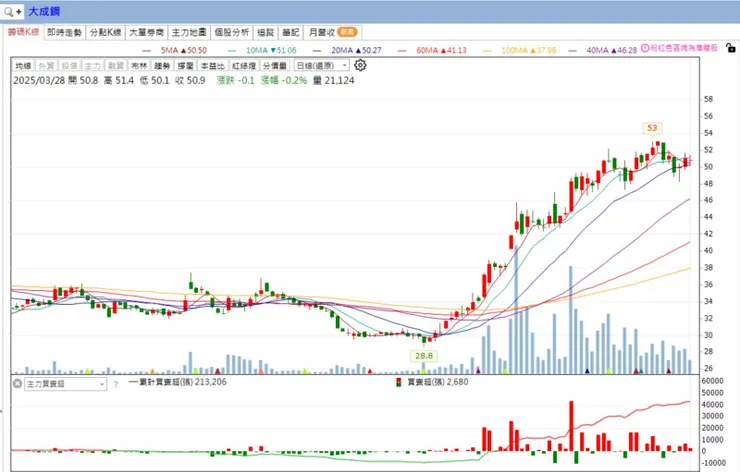Open the 分點K線 tab
Viewport: 740px width, 472px height.
106,33
